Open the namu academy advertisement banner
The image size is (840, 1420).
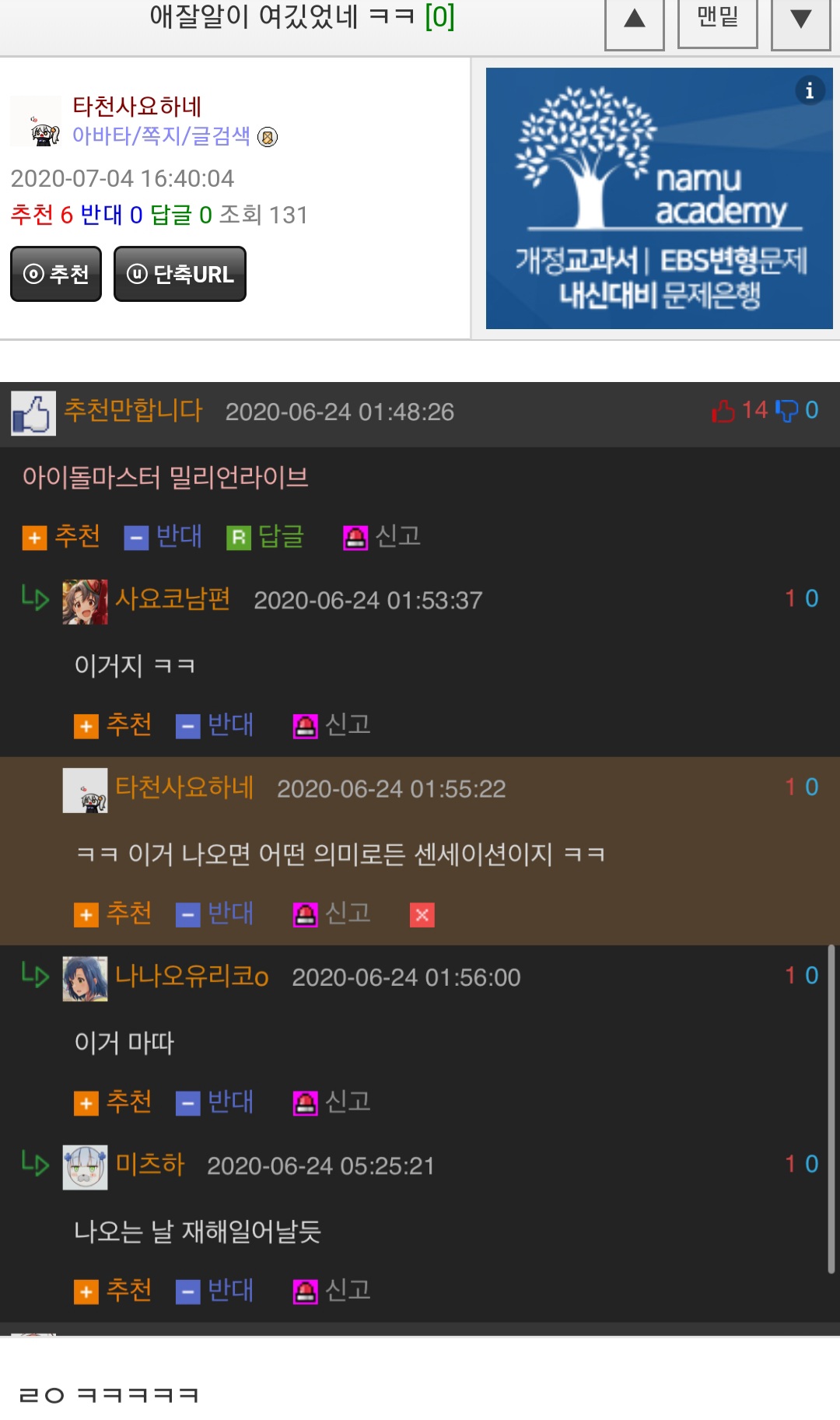coord(659,198)
